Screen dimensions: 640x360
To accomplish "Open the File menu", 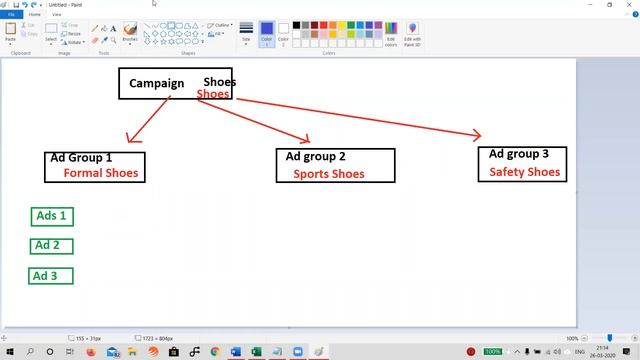I will click(11, 14).
